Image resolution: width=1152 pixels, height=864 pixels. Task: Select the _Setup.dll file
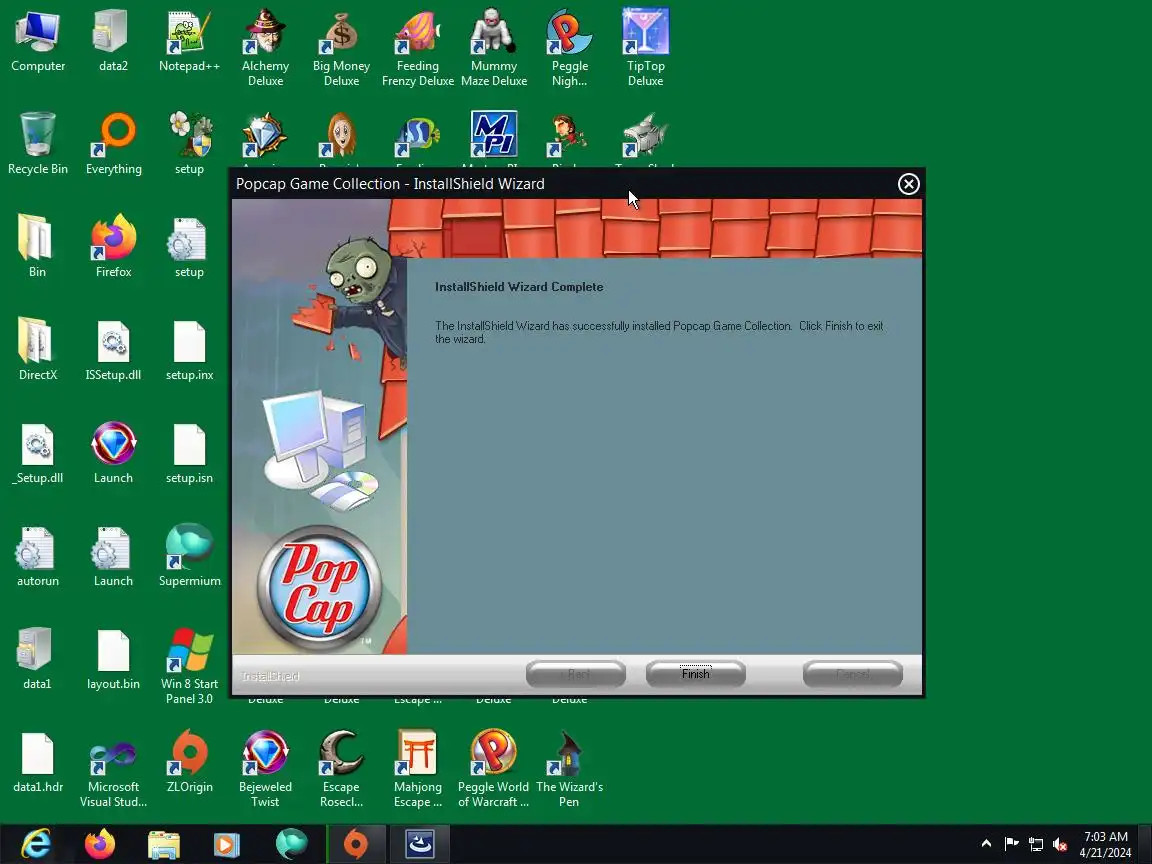[37, 453]
